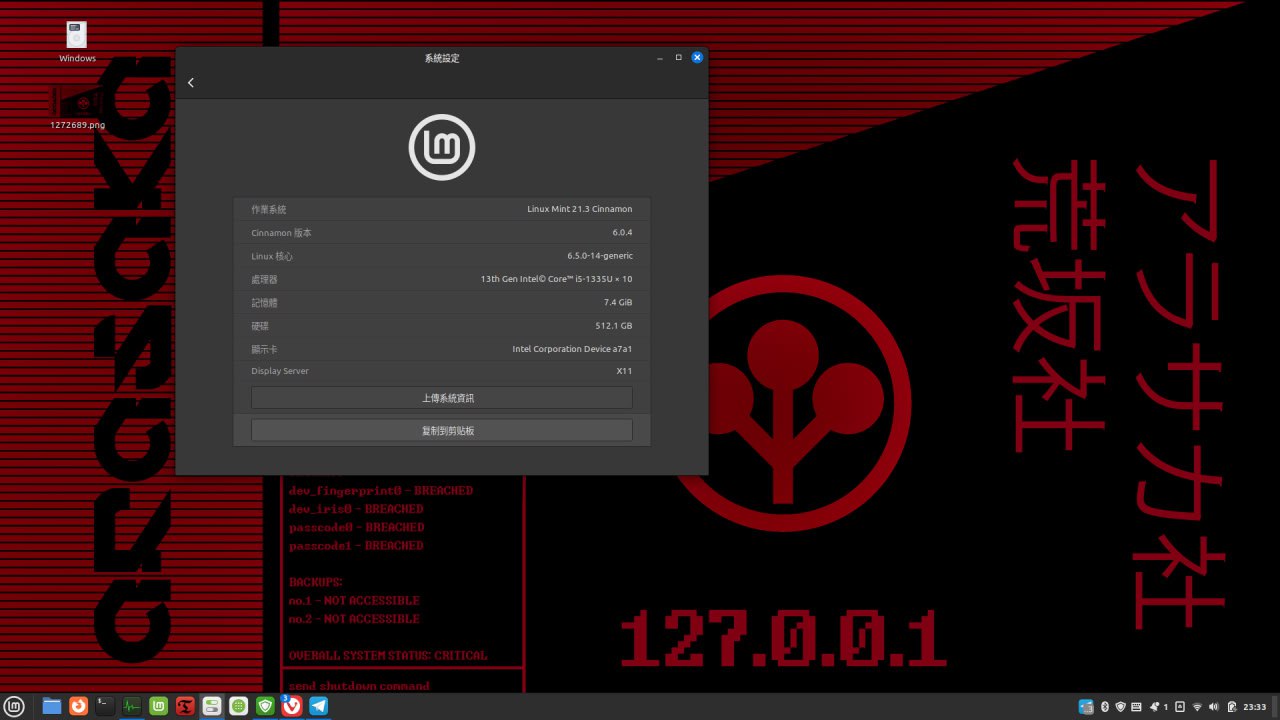The height and width of the screenshot is (720, 1280).
Task: Open the sound volume tray applet
Action: click(x=1214, y=707)
